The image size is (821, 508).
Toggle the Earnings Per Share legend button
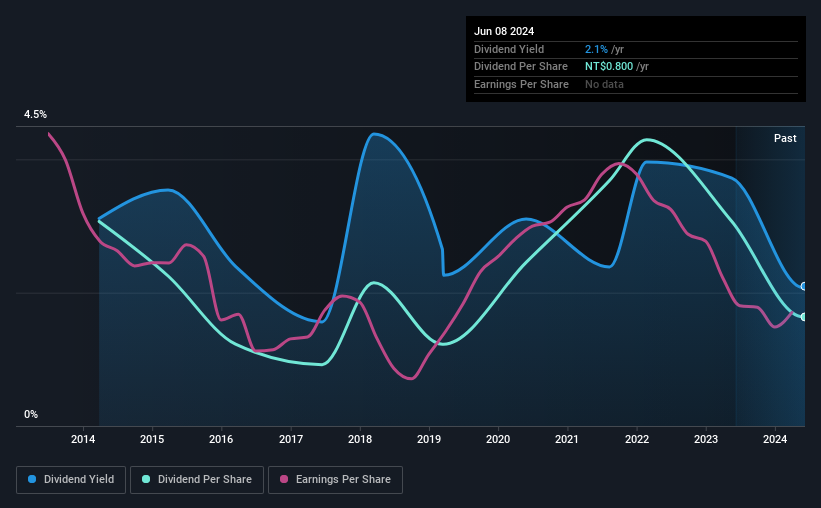click(335, 480)
